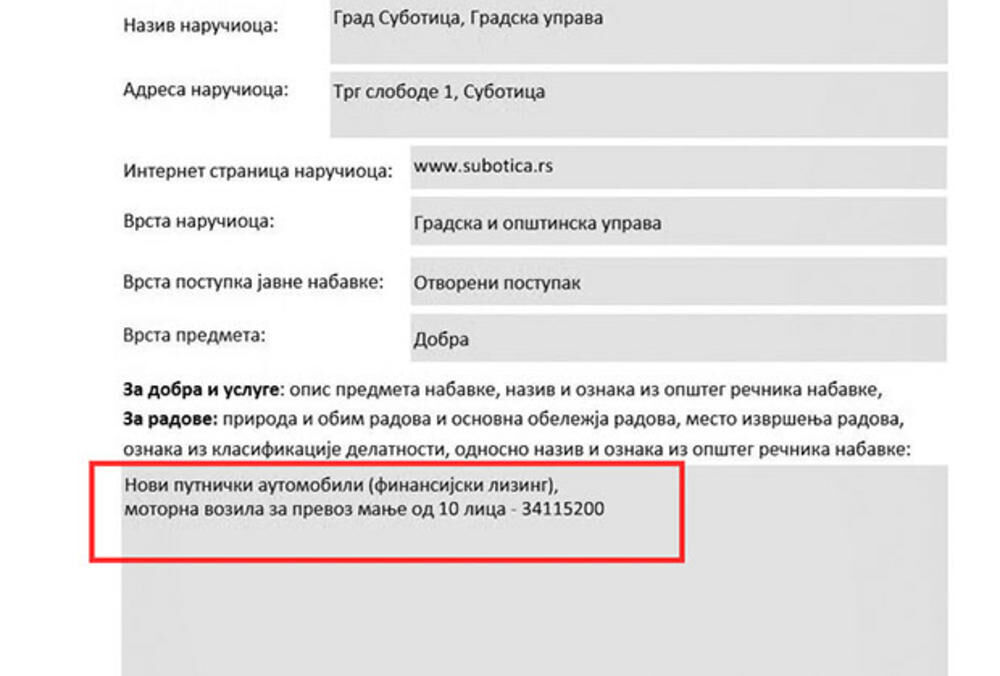Click the 'Адреса наручиоца:' label
The width and height of the screenshot is (1000, 676).
click(205, 89)
